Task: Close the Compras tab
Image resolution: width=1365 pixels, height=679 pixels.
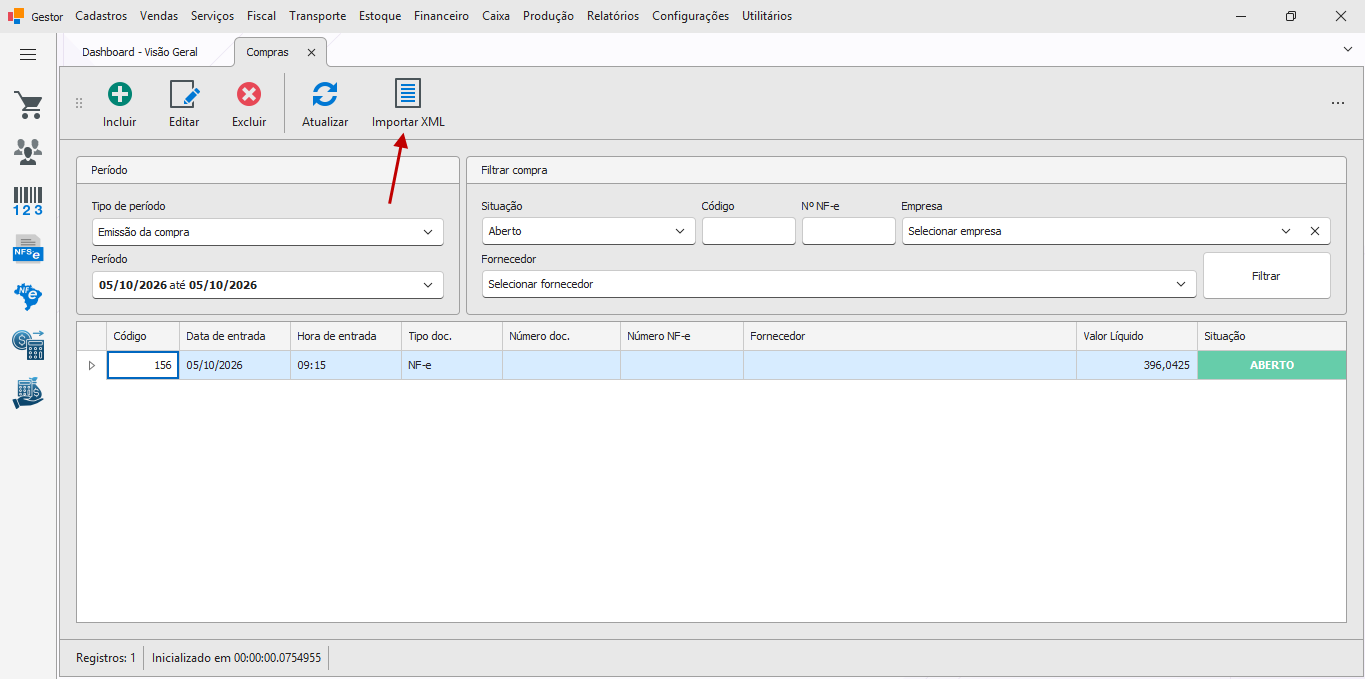Action: 311,52
